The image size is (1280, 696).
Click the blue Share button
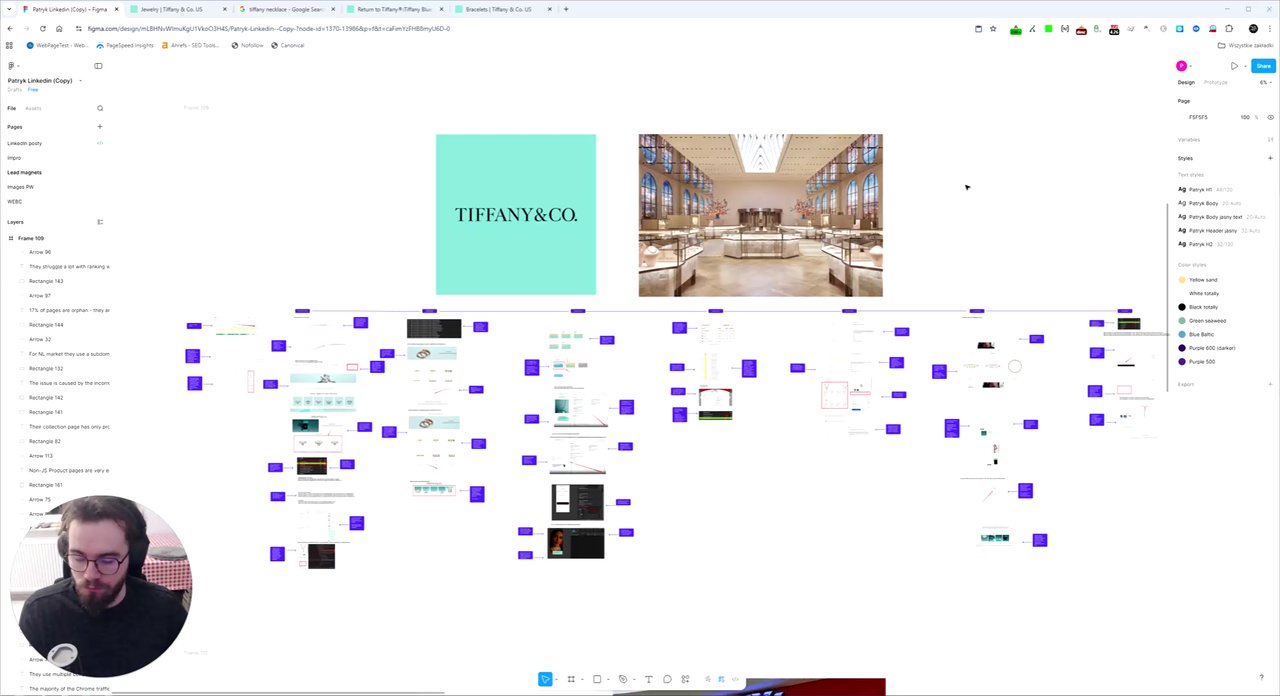click(x=1264, y=66)
